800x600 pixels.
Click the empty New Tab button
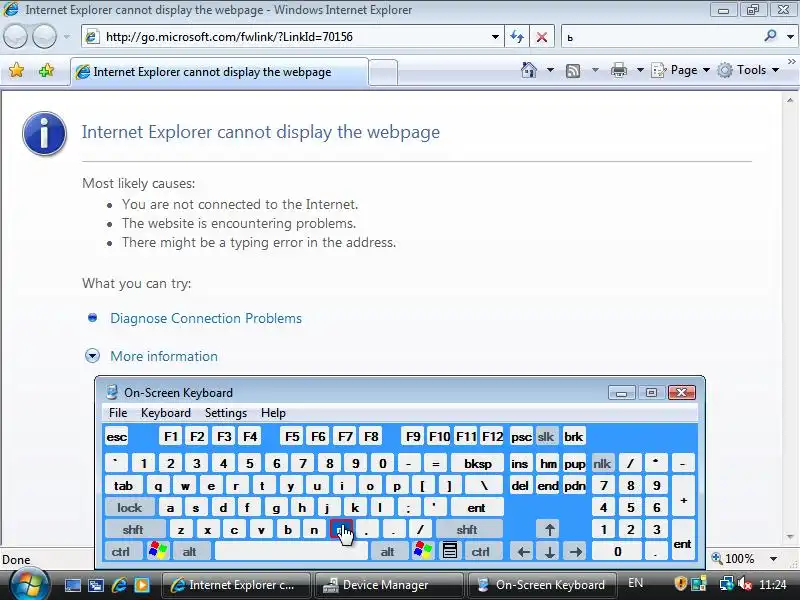383,72
